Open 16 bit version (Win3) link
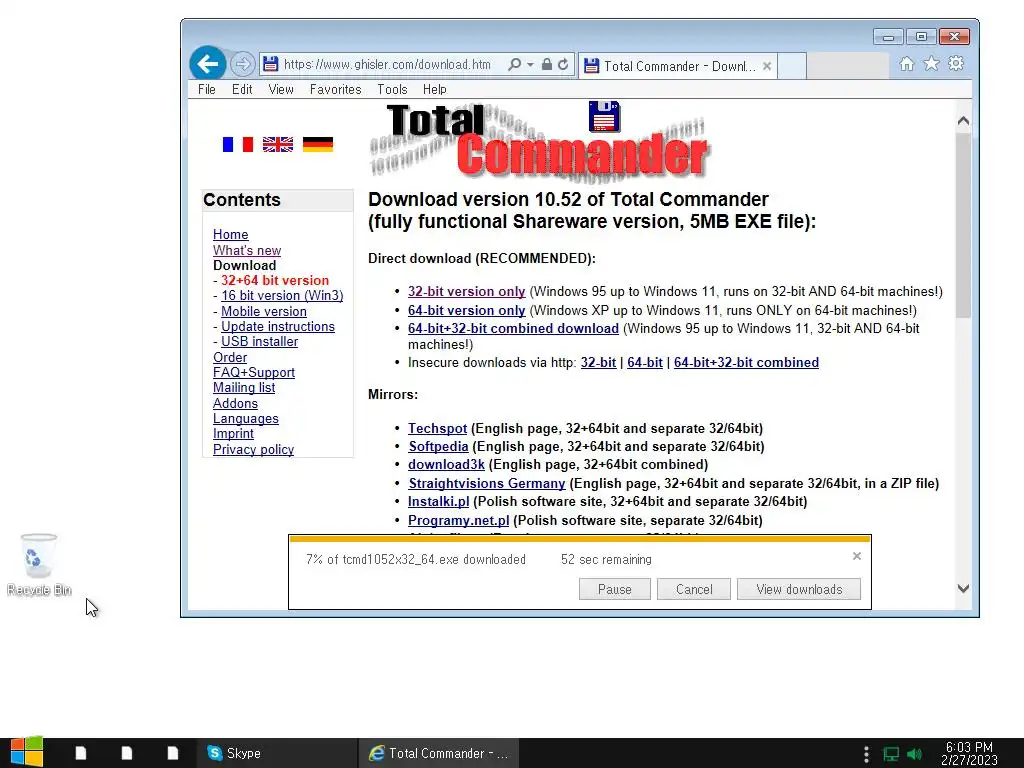Image resolution: width=1024 pixels, height=768 pixels. [x=282, y=295]
